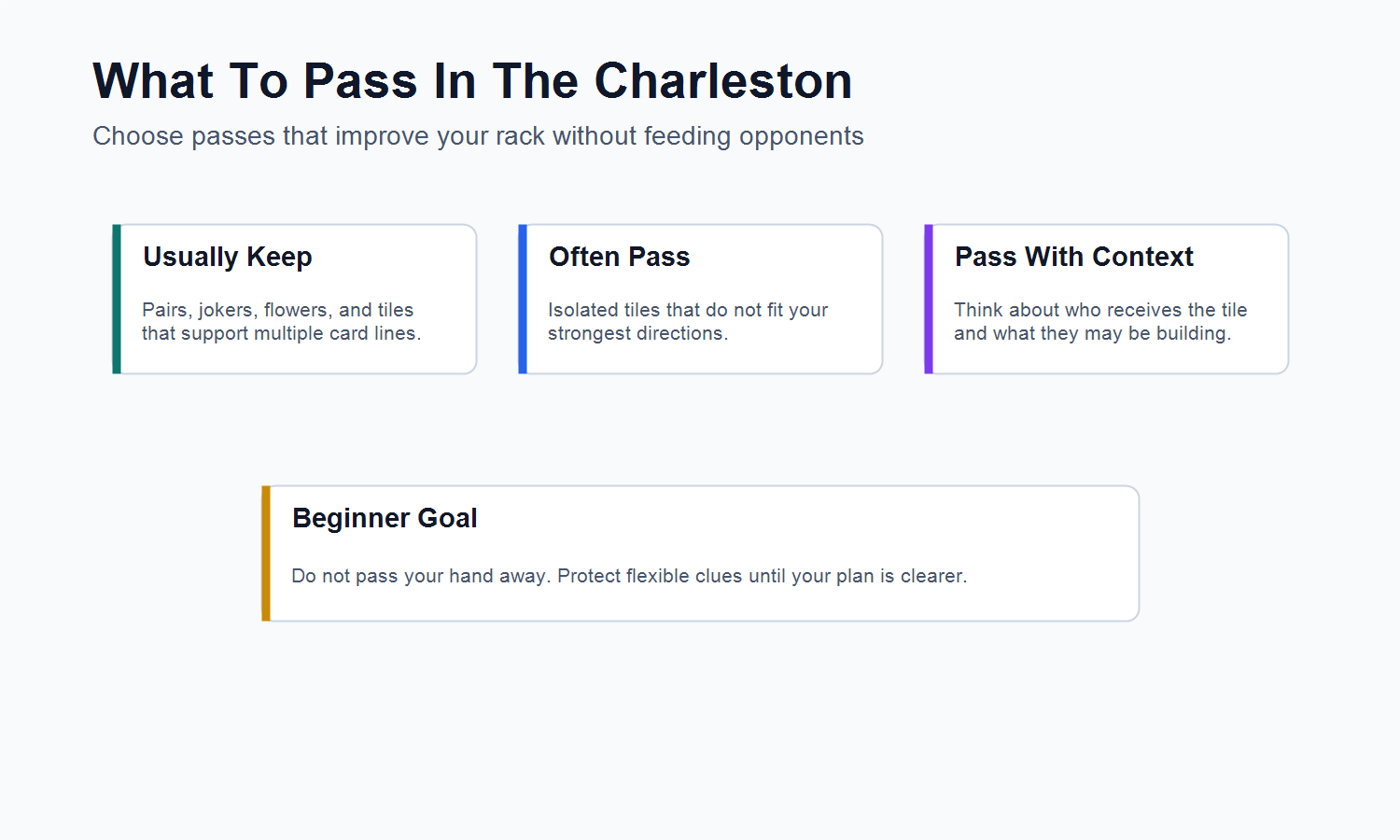Image resolution: width=1400 pixels, height=840 pixels.
Task: Click the 'Pass With Context' heading
Action: tap(1074, 257)
